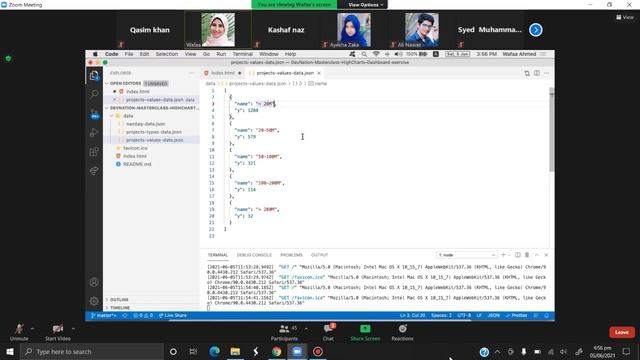The image size is (640, 360).
Task: Open Zoom Reactions
Action: click(x=402, y=332)
